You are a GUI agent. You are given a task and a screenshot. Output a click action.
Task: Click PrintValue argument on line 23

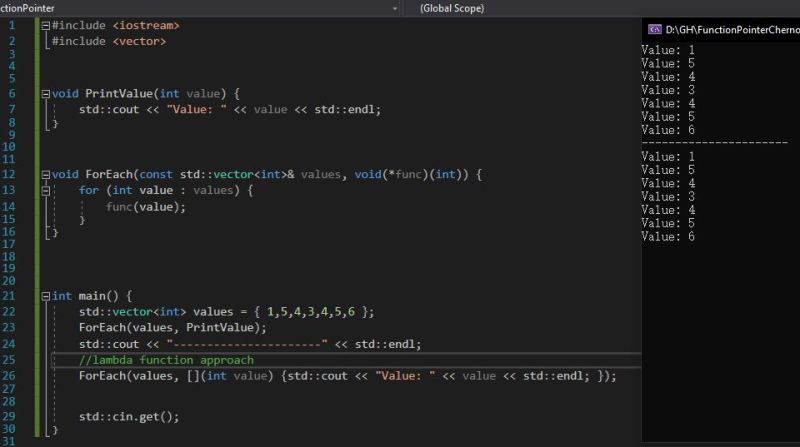point(220,328)
